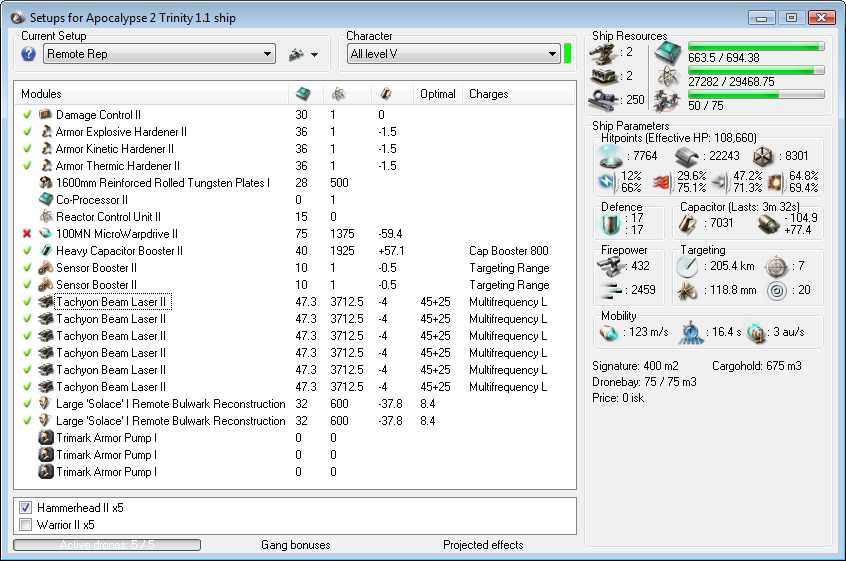Click the max velocity icon beside 123 m/s
Viewport: 846px width, 561px height.
pos(609,332)
